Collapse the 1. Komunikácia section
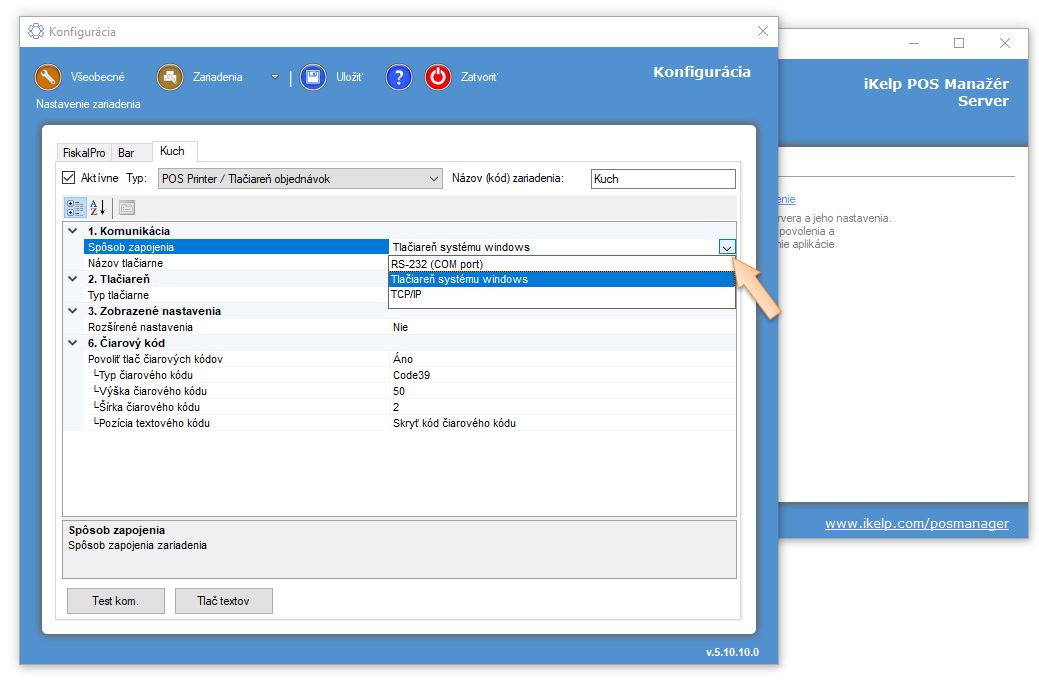This screenshot has width=1039, height=689. [72, 231]
